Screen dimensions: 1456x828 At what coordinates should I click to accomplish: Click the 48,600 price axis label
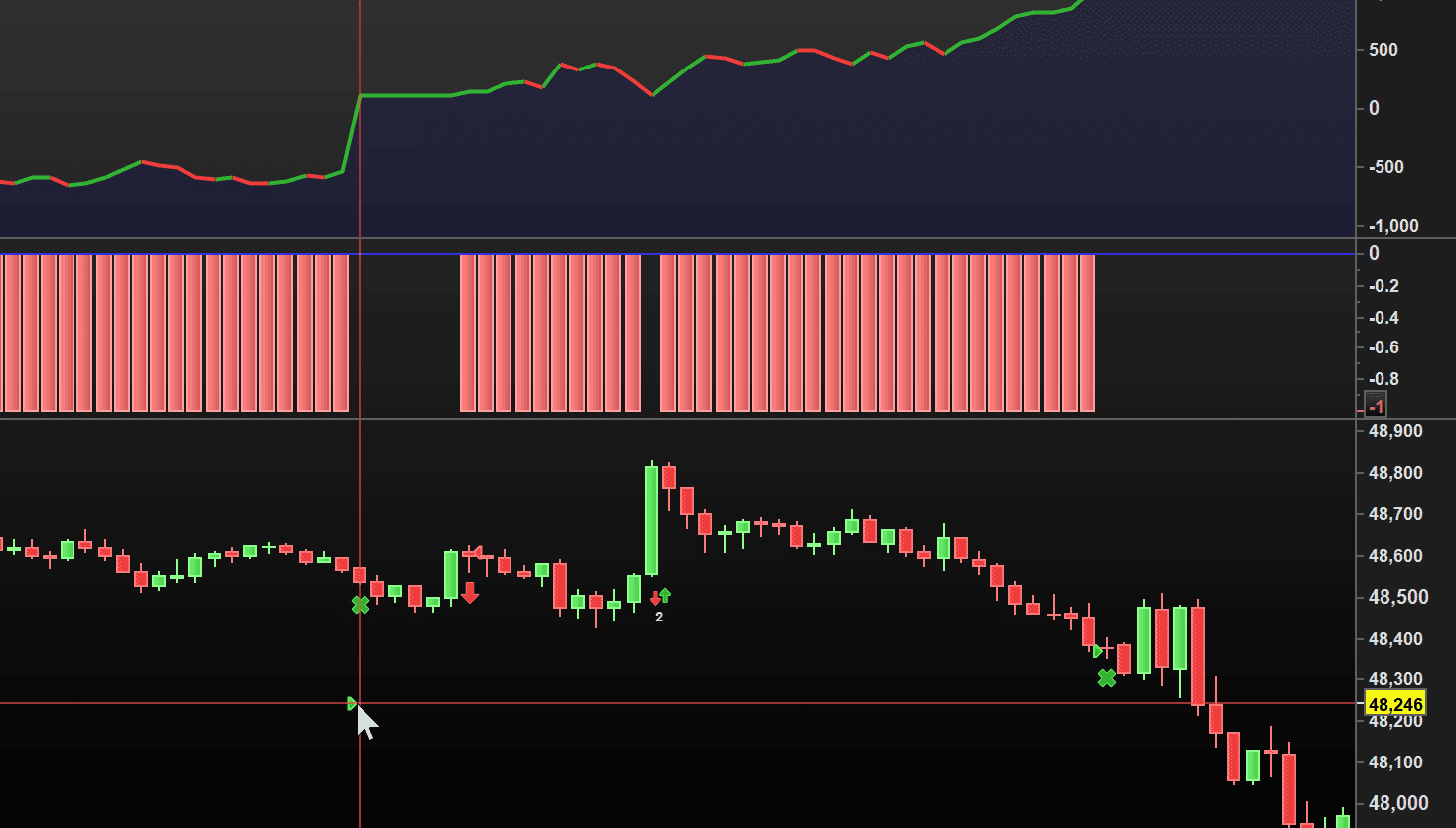click(x=1395, y=557)
